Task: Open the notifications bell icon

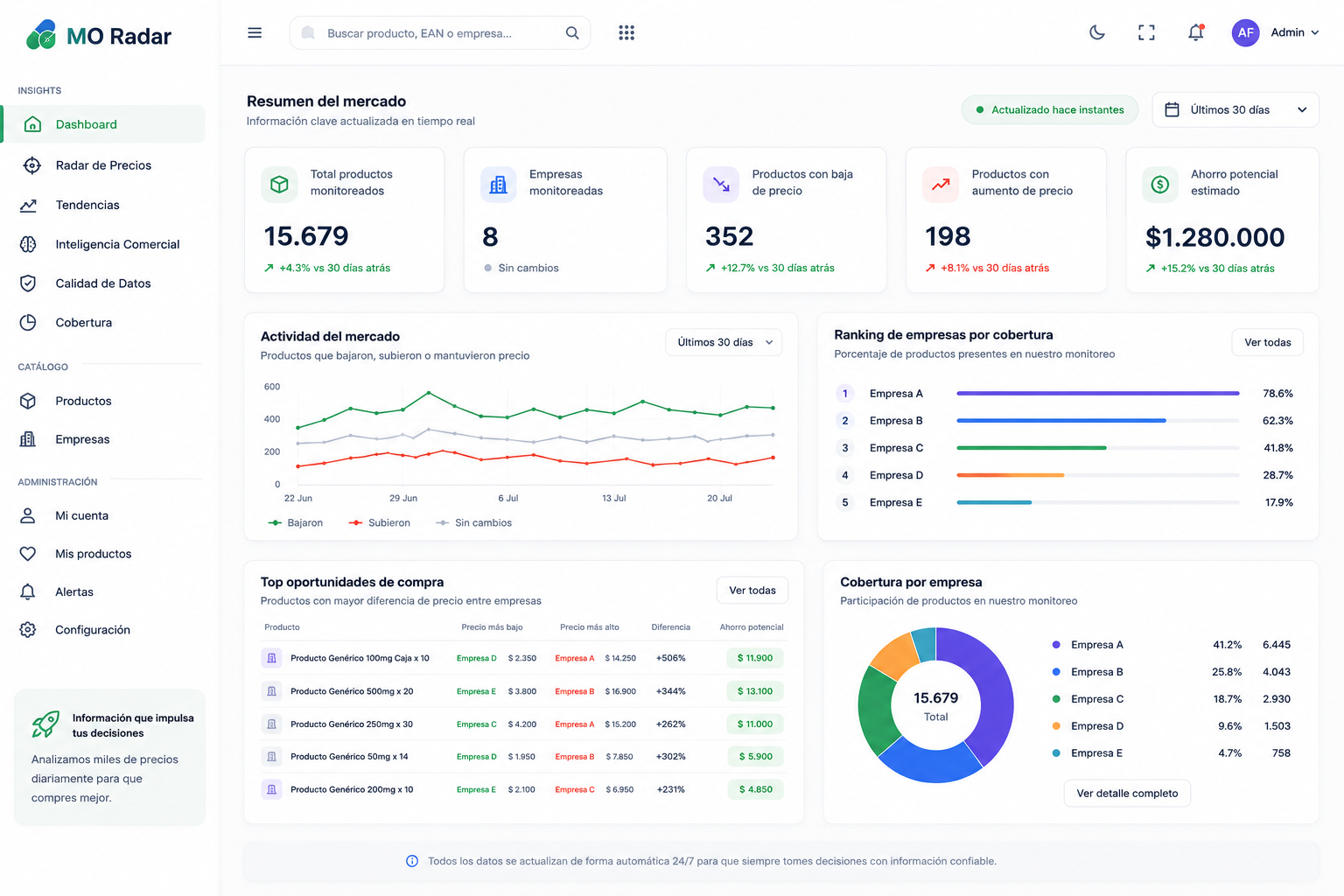Action: pyautogui.click(x=1195, y=32)
